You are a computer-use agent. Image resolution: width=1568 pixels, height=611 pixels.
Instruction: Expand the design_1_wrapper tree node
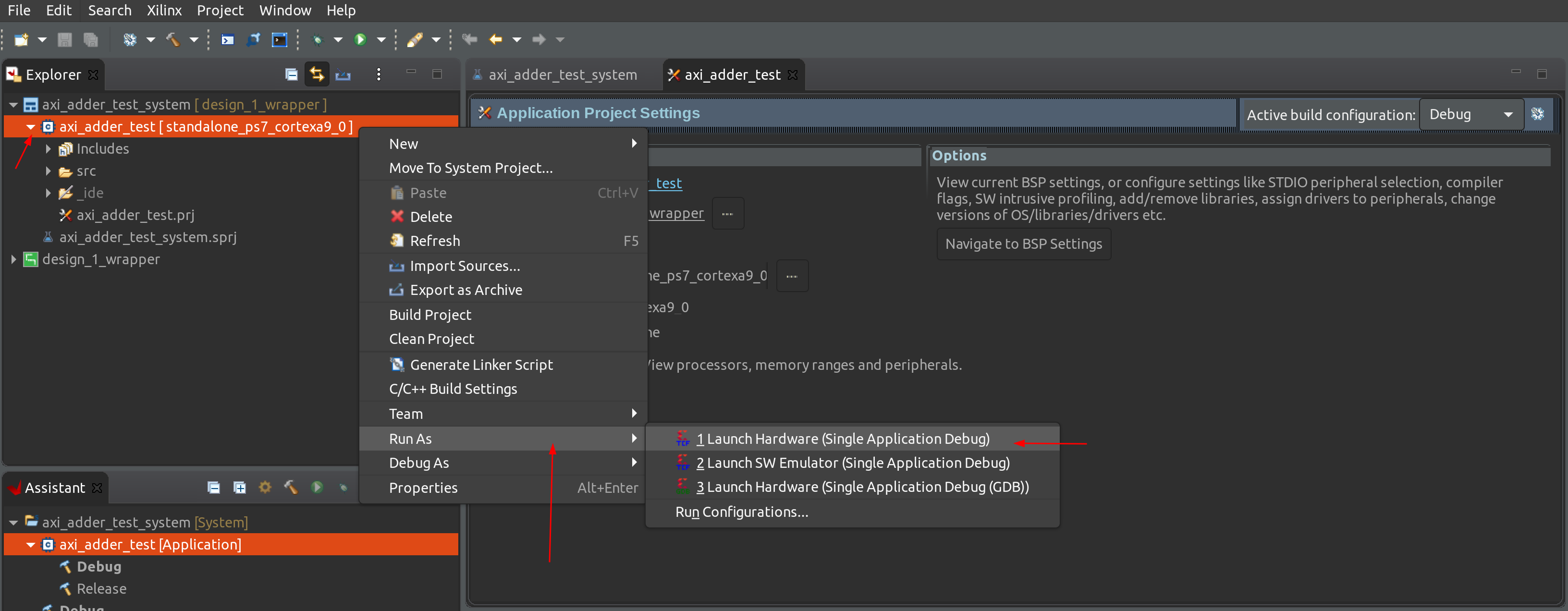pos(13,258)
